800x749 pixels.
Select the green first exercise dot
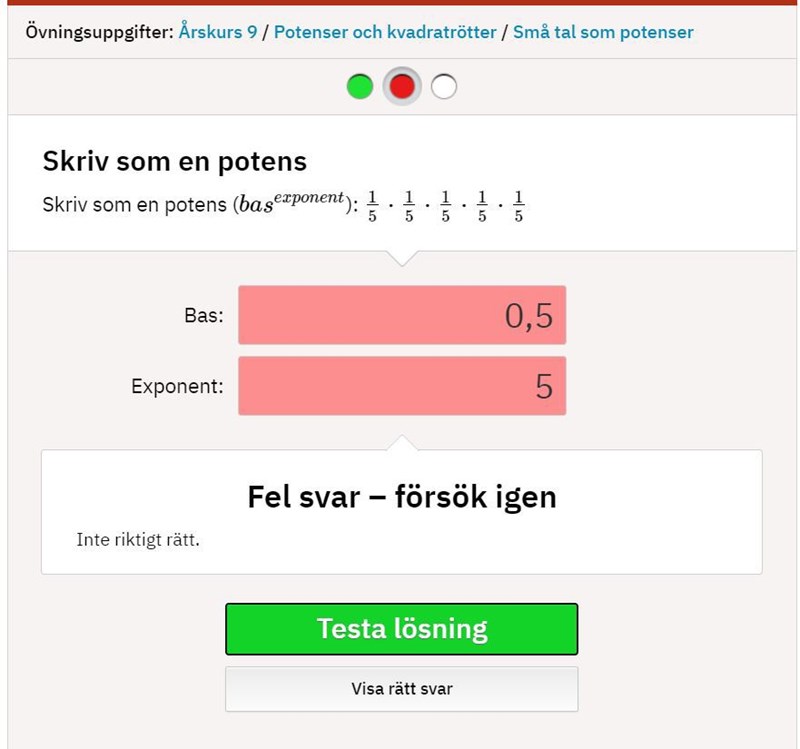(x=360, y=87)
